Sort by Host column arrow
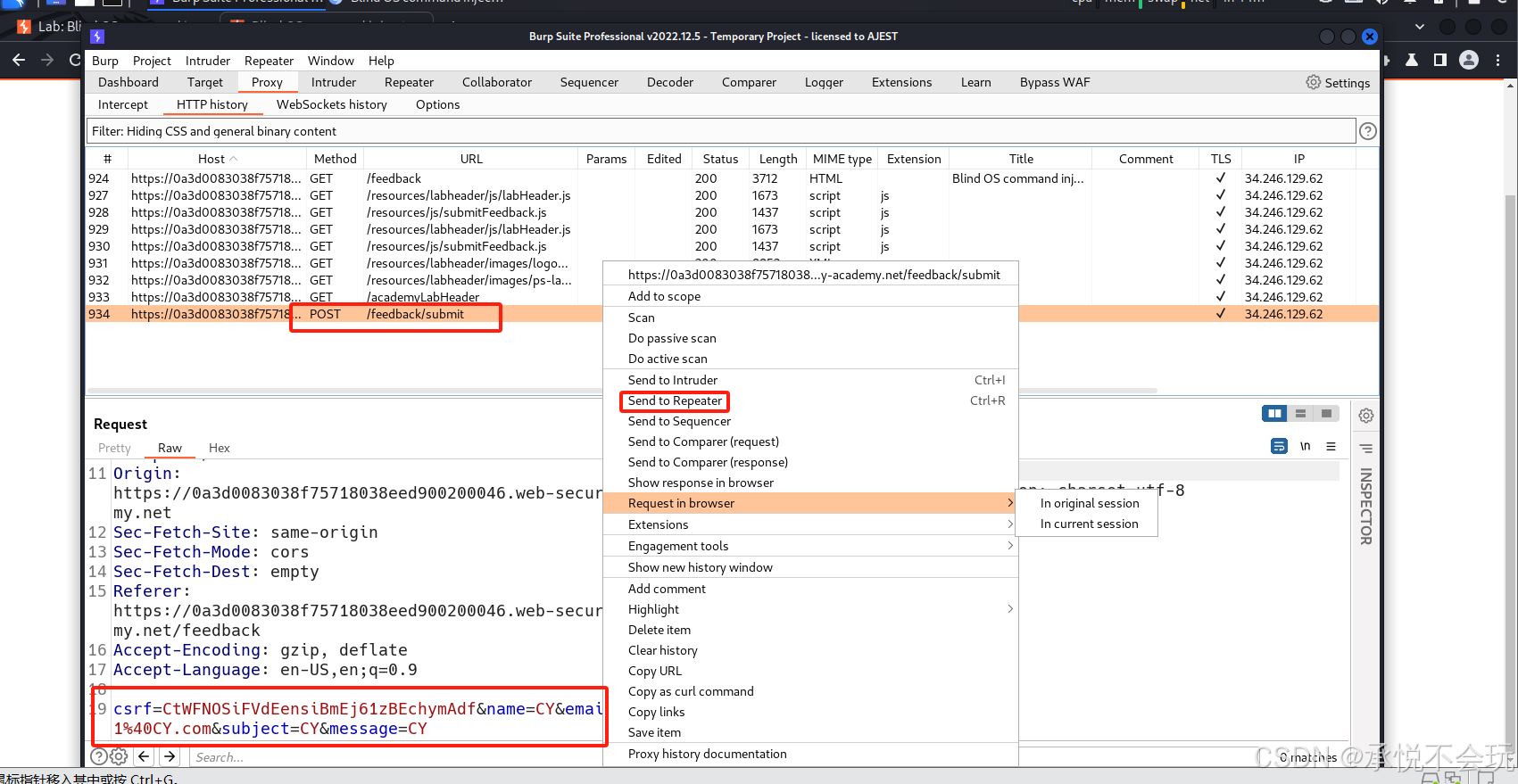Viewport: 1518px width, 784px height. pyautogui.click(x=234, y=159)
